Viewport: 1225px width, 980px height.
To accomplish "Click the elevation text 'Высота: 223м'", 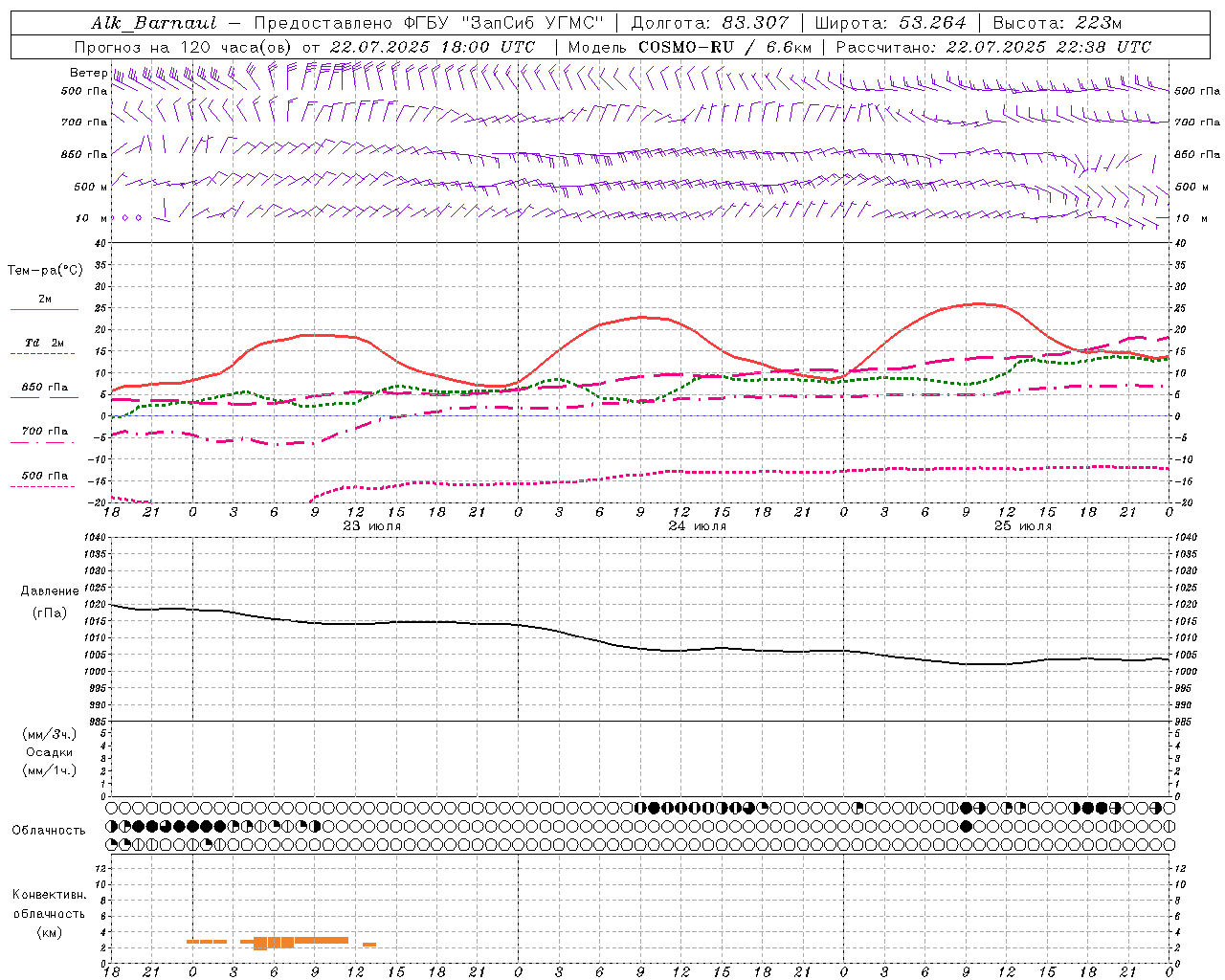I will pos(1057,23).
